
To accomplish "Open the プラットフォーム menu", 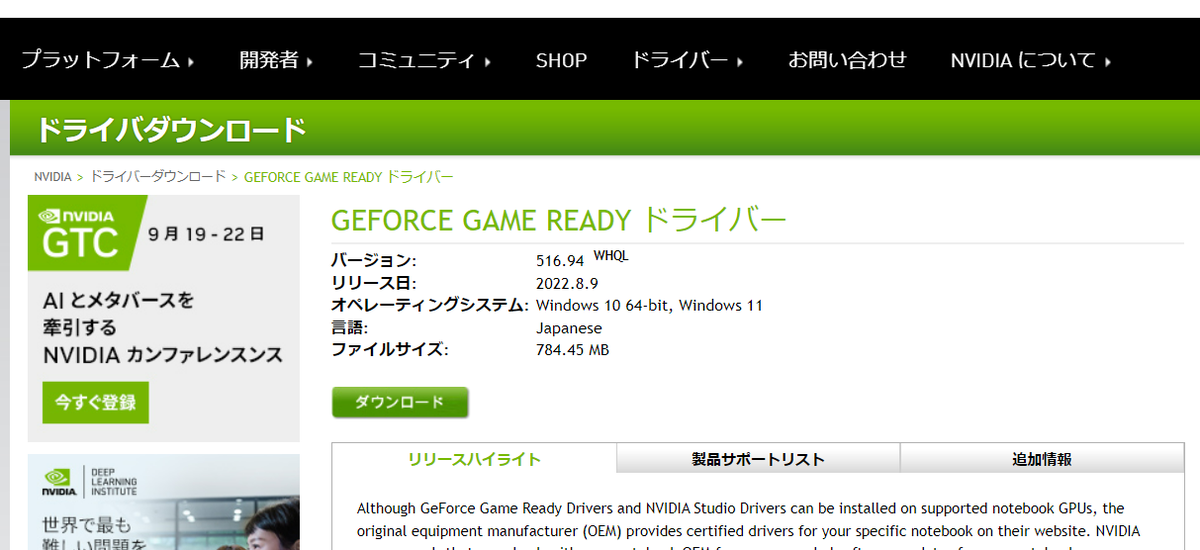I will [x=107, y=60].
